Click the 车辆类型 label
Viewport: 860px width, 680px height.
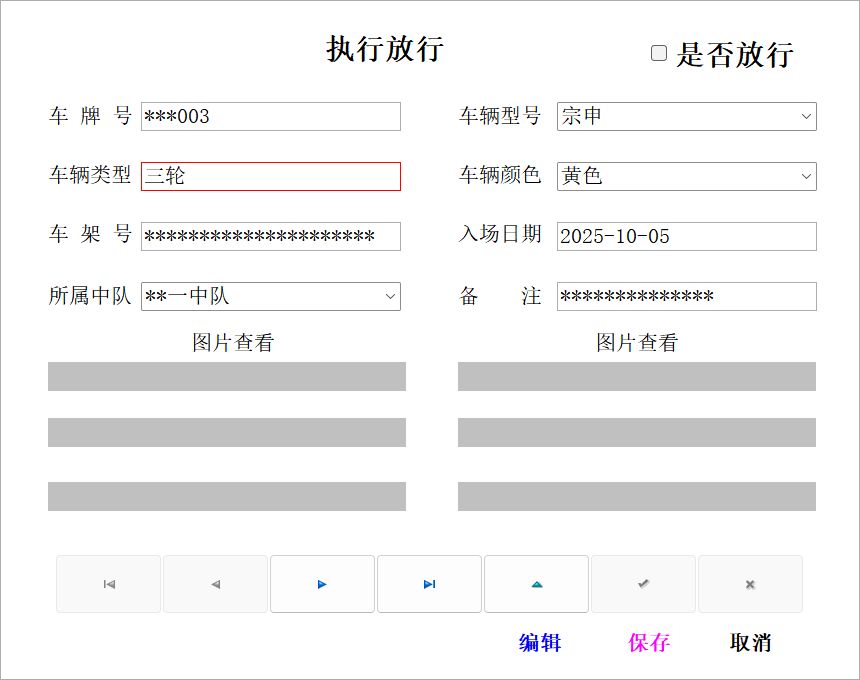tap(90, 175)
